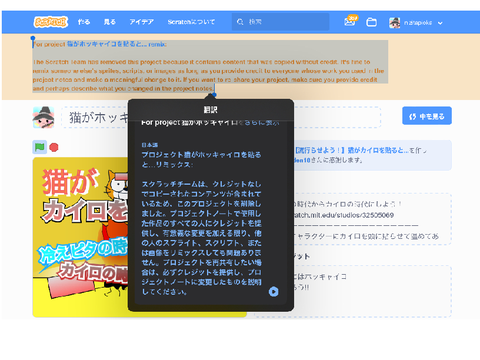Open the My Stuff folder icon
Viewport: 480px width, 360px height.
(x=371, y=22)
